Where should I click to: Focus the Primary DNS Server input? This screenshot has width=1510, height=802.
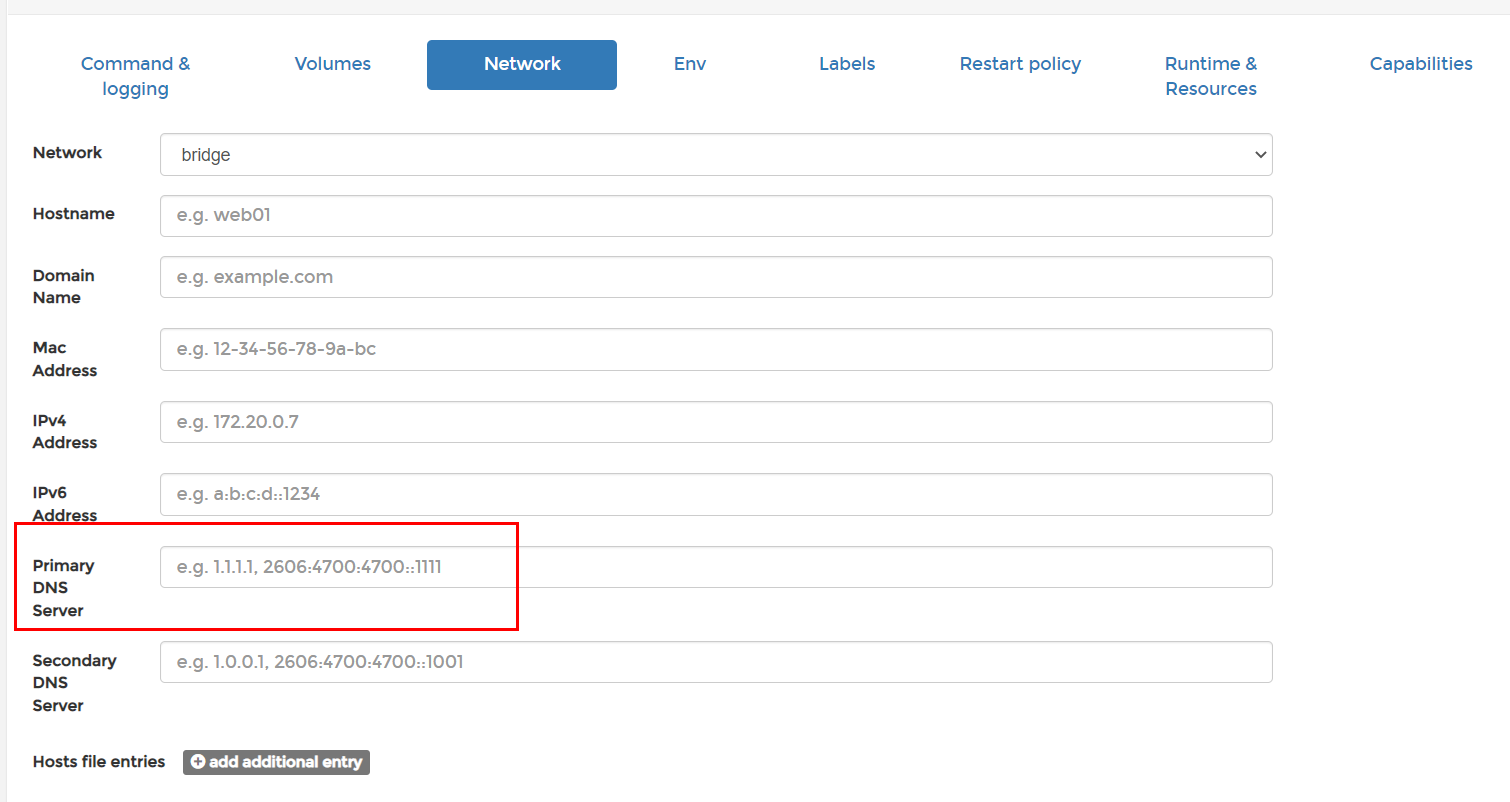[x=715, y=567]
